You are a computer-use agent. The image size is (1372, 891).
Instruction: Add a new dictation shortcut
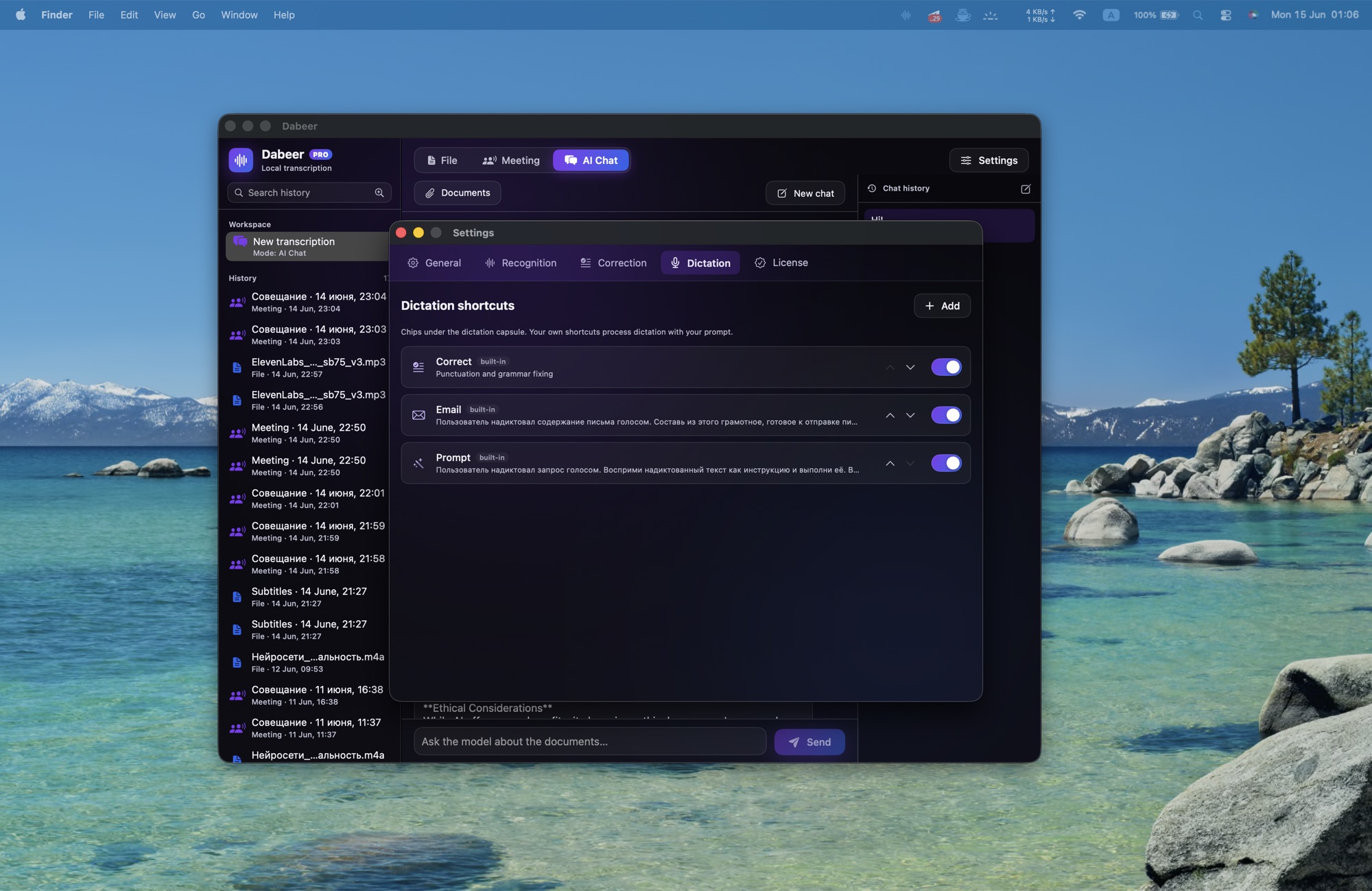click(942, 306)
